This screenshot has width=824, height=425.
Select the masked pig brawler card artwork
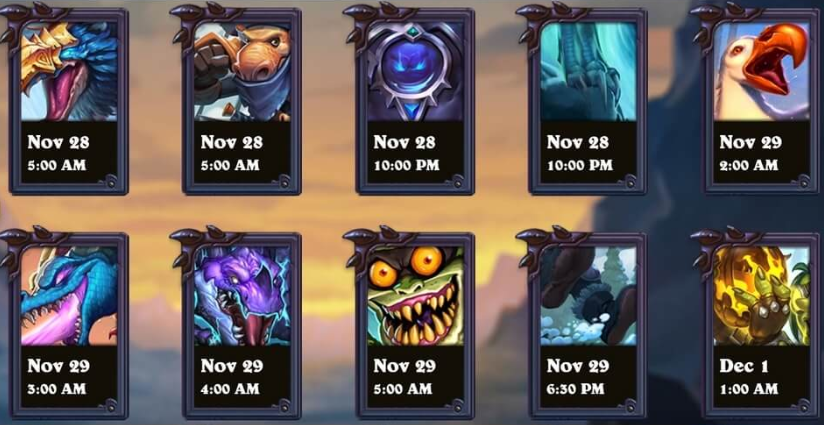click(x=242, y=71)
